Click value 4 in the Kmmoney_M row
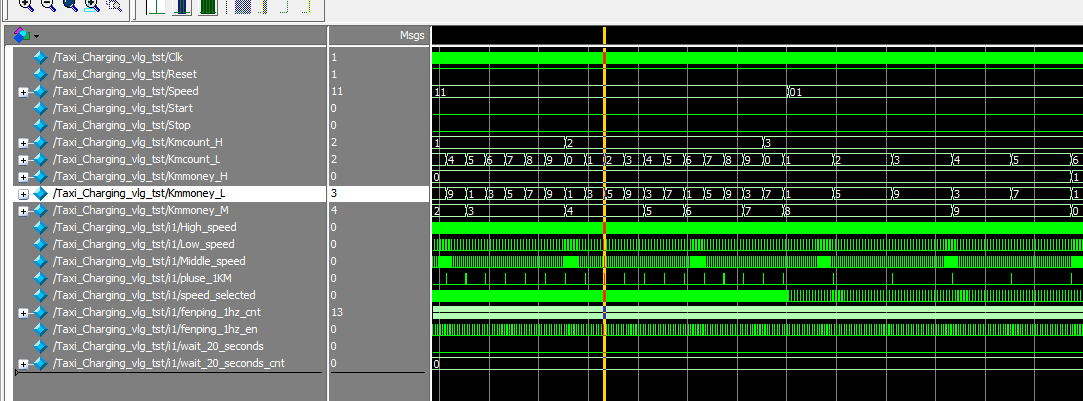The height and width of the screenshot is (401, 1083). (334, 211)
